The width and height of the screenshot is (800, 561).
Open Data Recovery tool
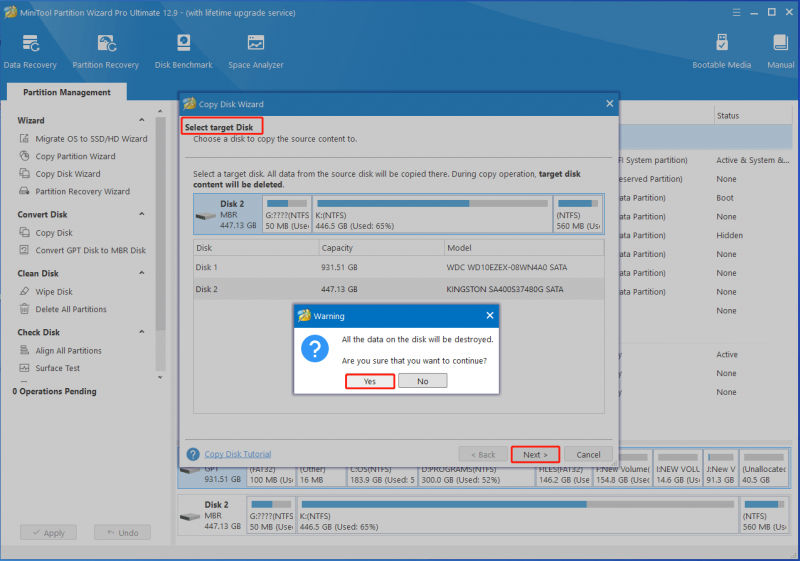(x=30, y=51)
